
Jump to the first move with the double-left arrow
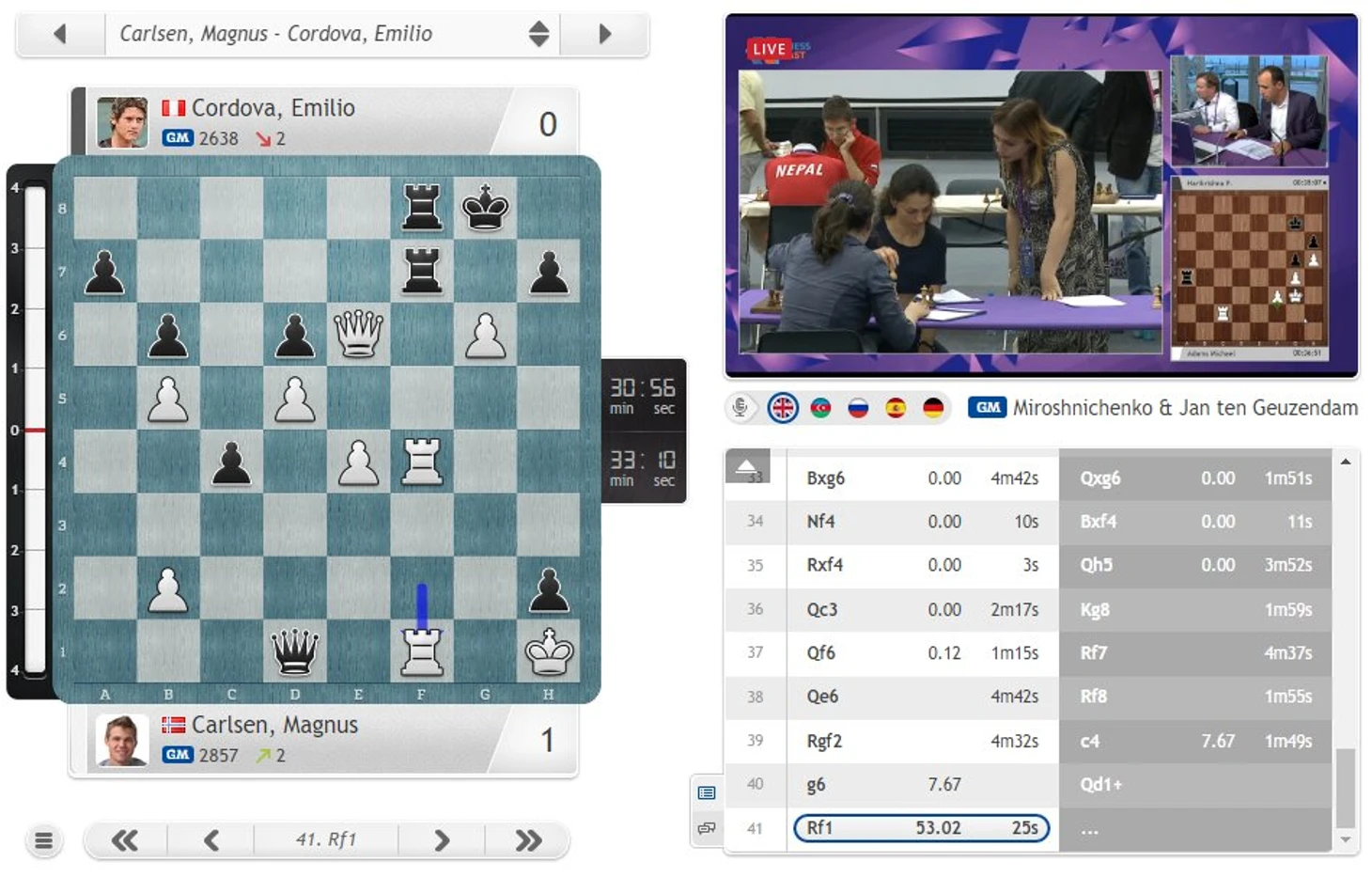[125, 840]
